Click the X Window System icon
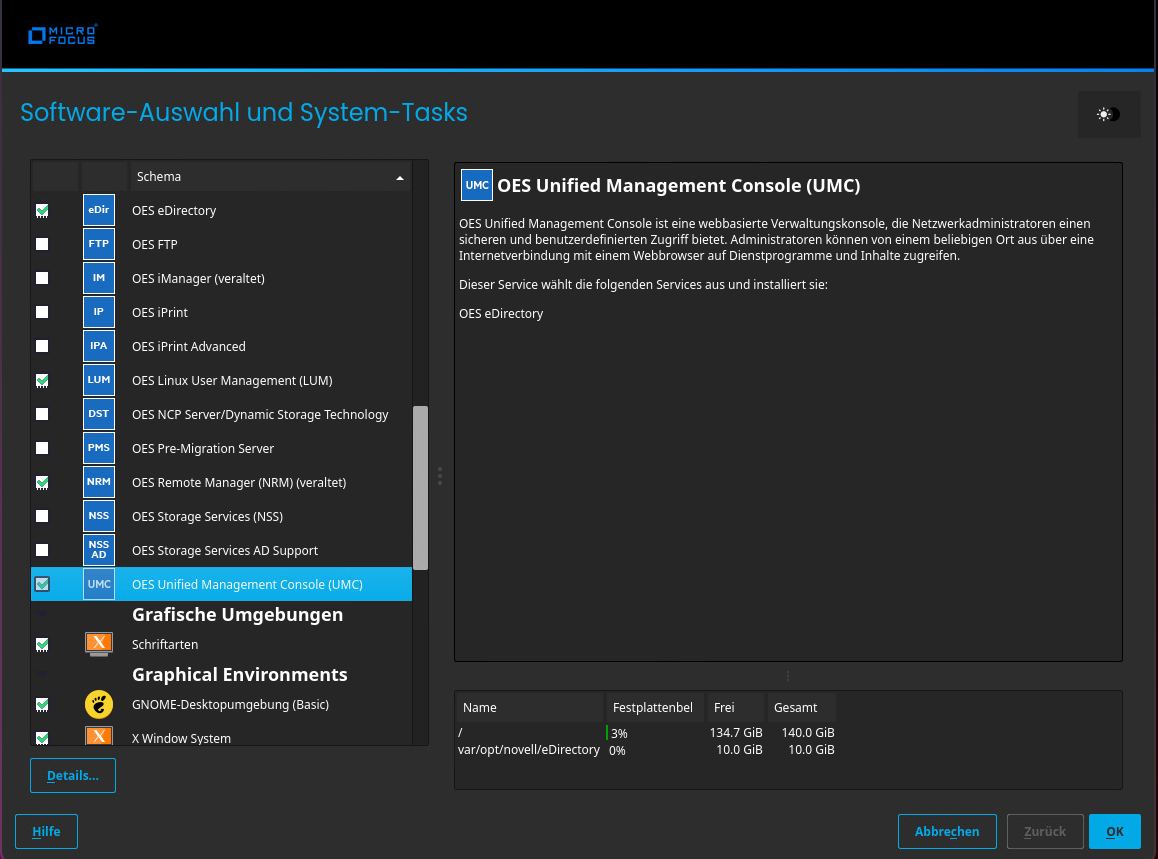Image resolution: width=1158 pixels, height=859 pixels. pyautogui.click(x=98, y=738)
